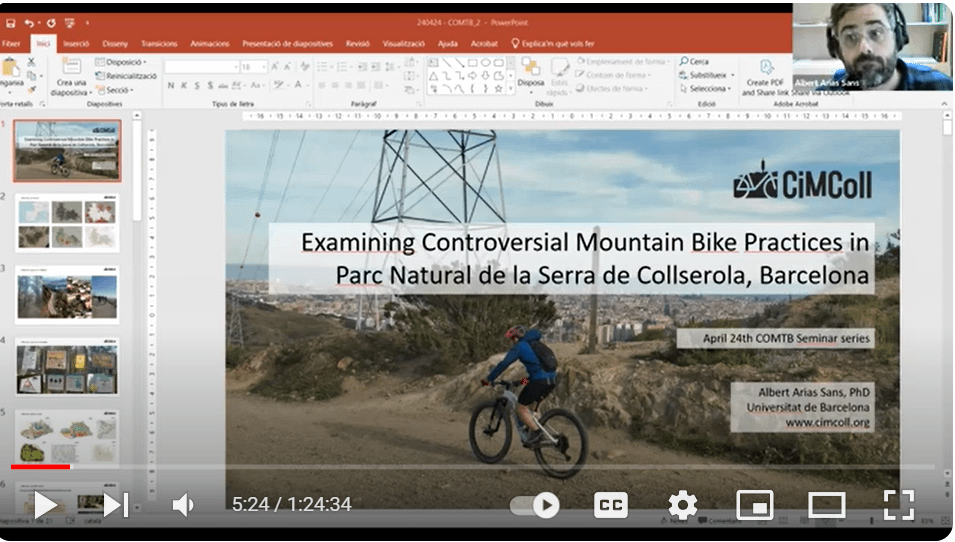Skip to the next video

coord(116,505)
